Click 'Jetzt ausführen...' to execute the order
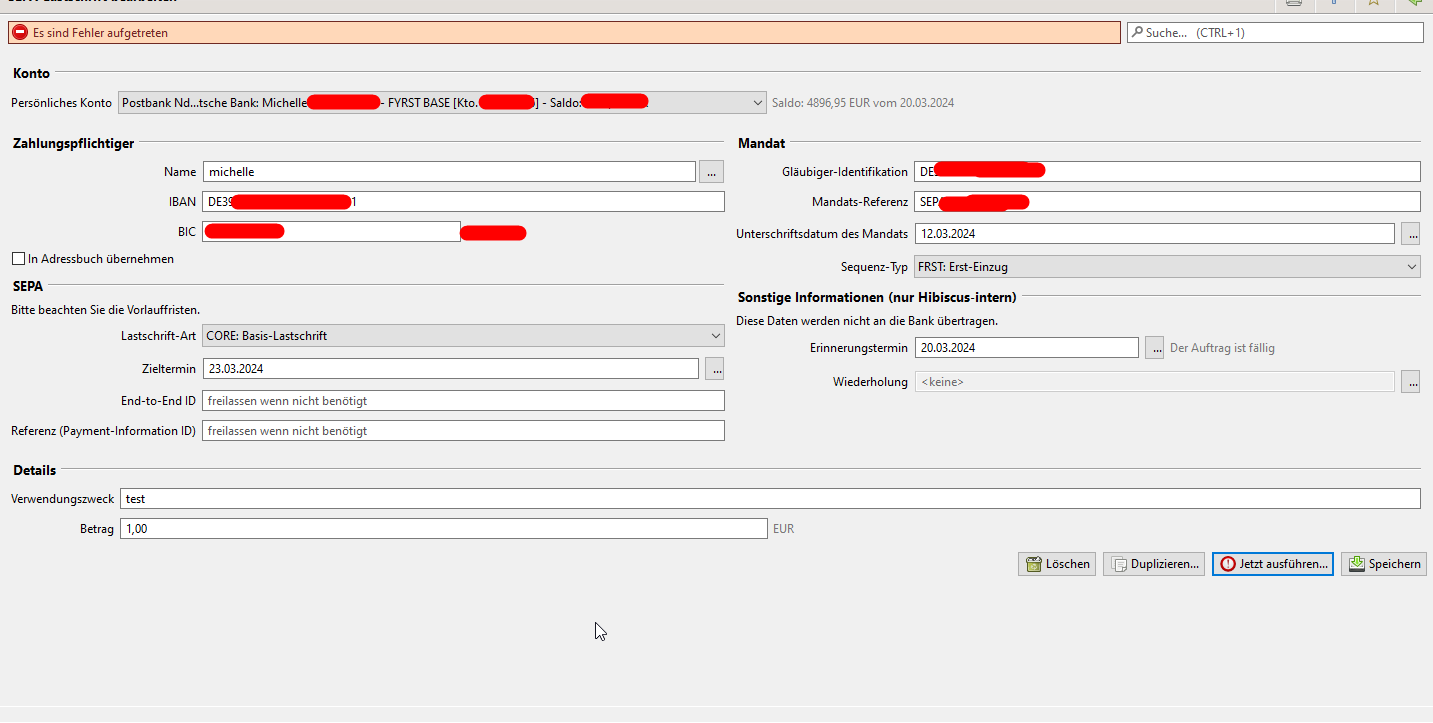Screen dimensions: 1433x723 [1272, 564]
